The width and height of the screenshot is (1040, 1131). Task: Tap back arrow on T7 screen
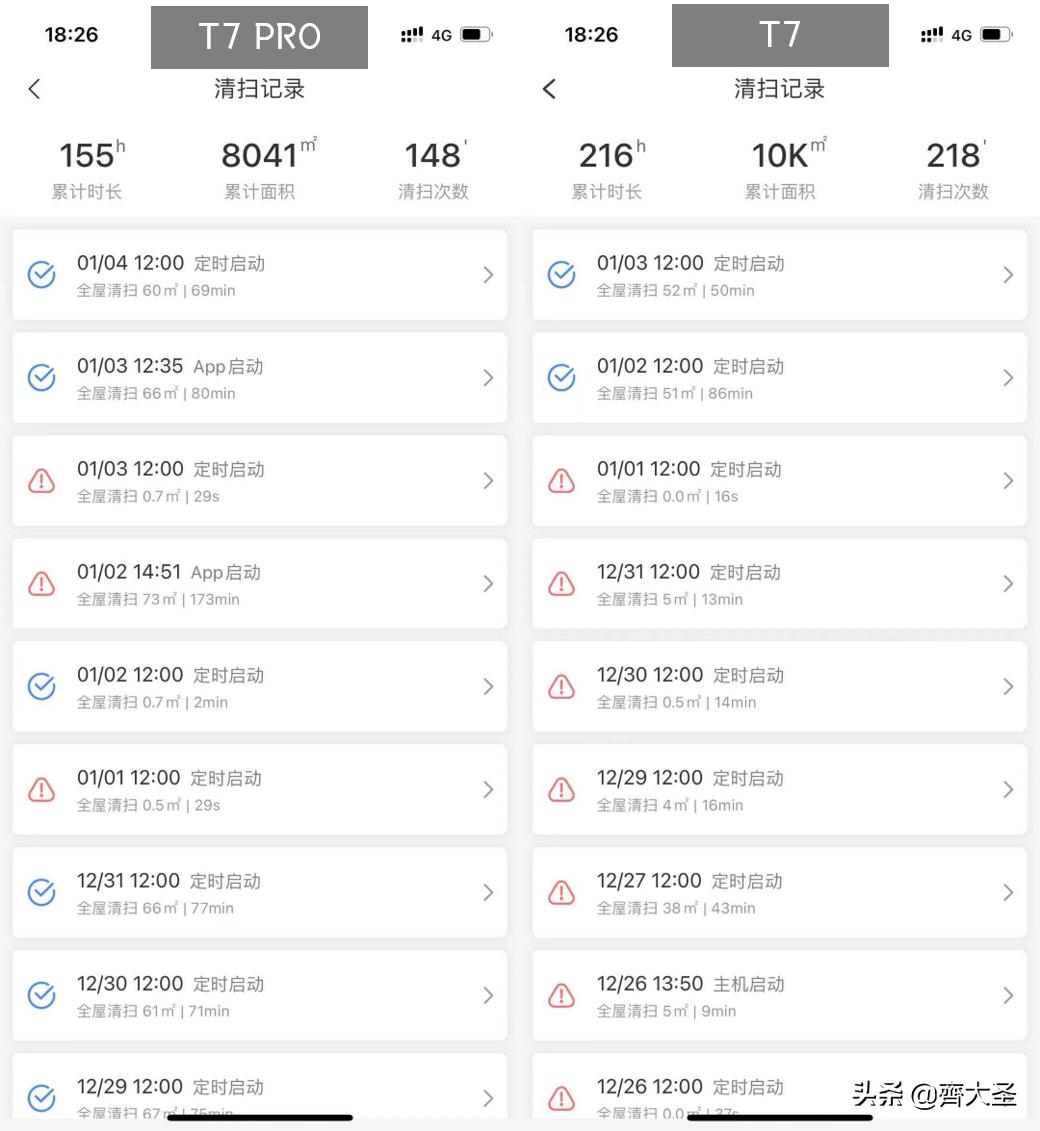click(x=549, y=89)
